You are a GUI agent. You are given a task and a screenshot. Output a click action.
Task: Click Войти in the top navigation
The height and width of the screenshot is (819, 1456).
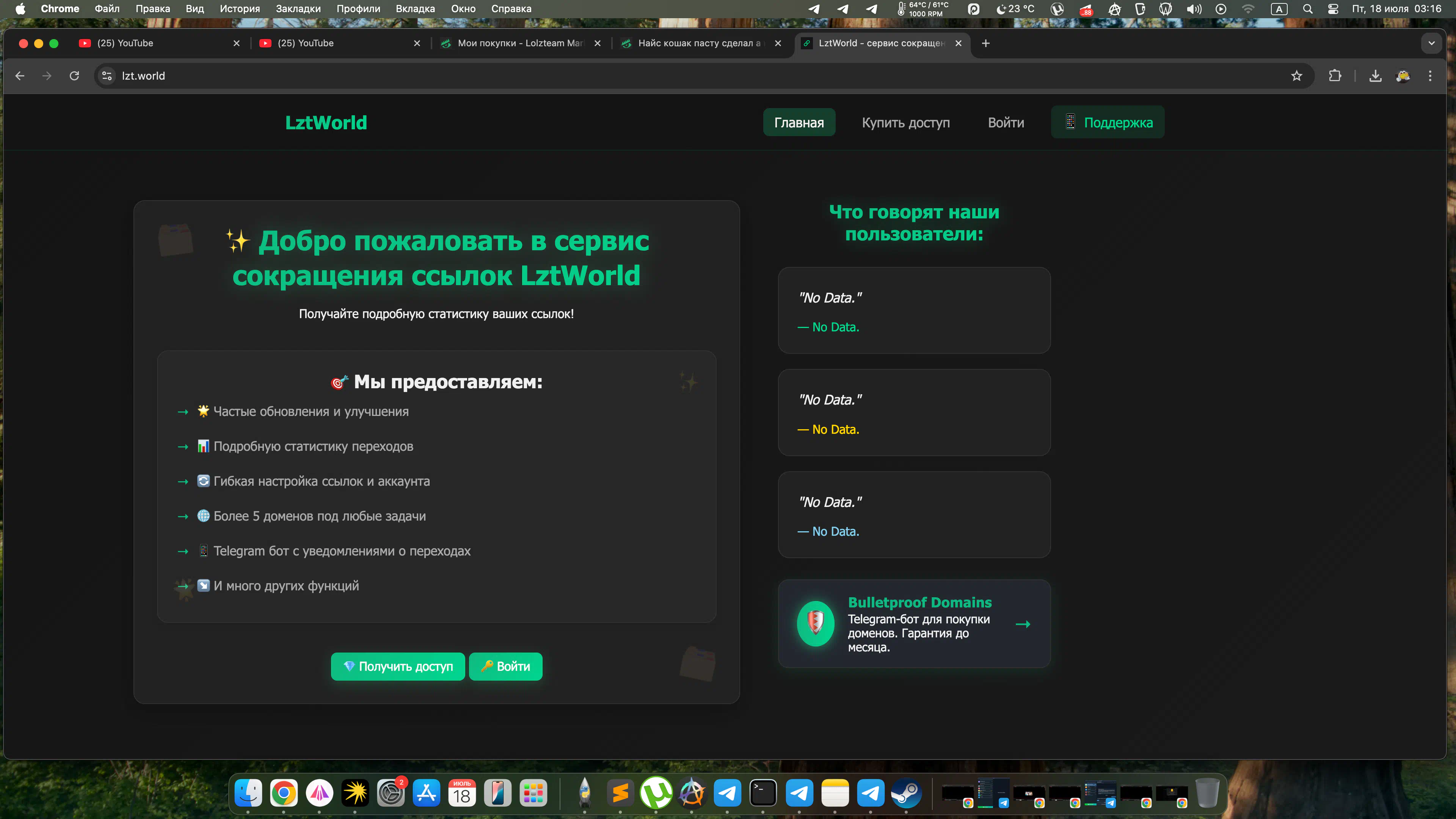coord(1006,122)
